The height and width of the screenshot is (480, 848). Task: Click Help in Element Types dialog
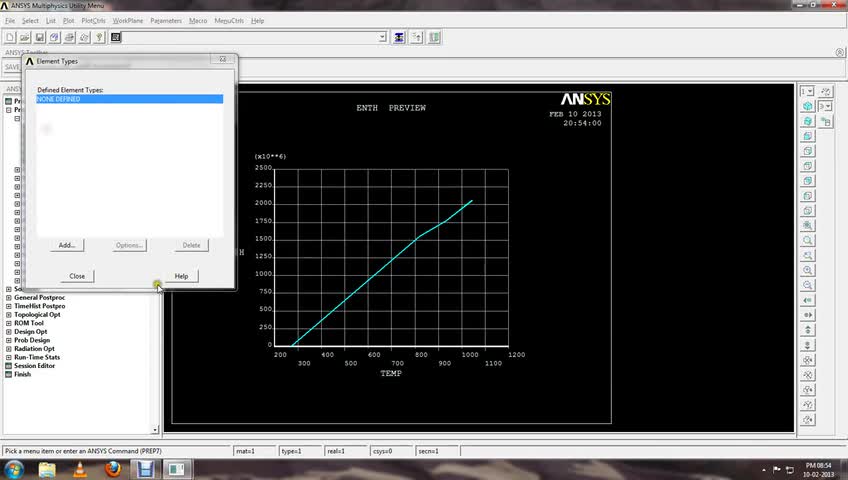point(181,276)
